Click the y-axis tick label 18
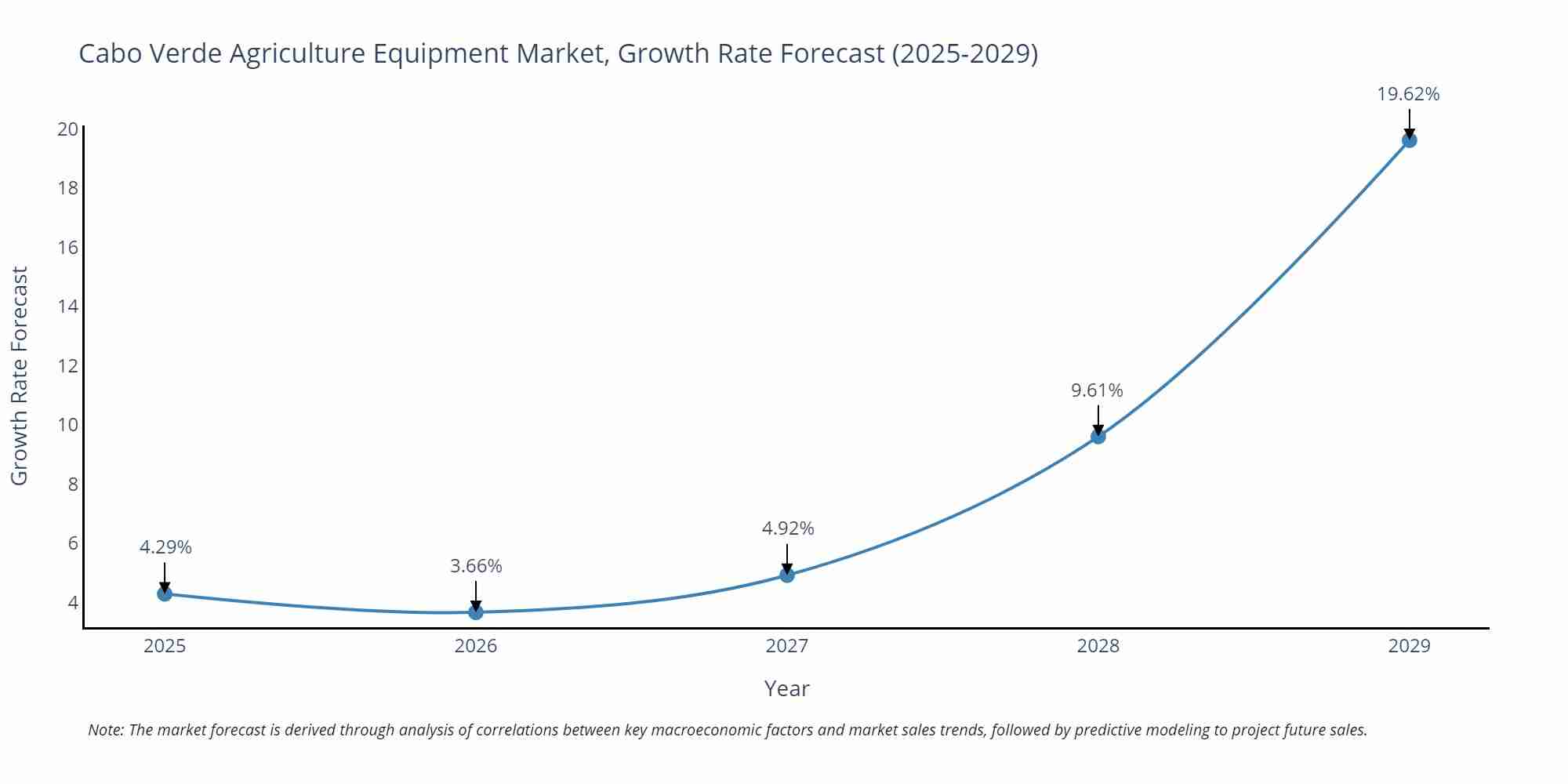This screenshot has height=784, width=1568. point(68,188)
